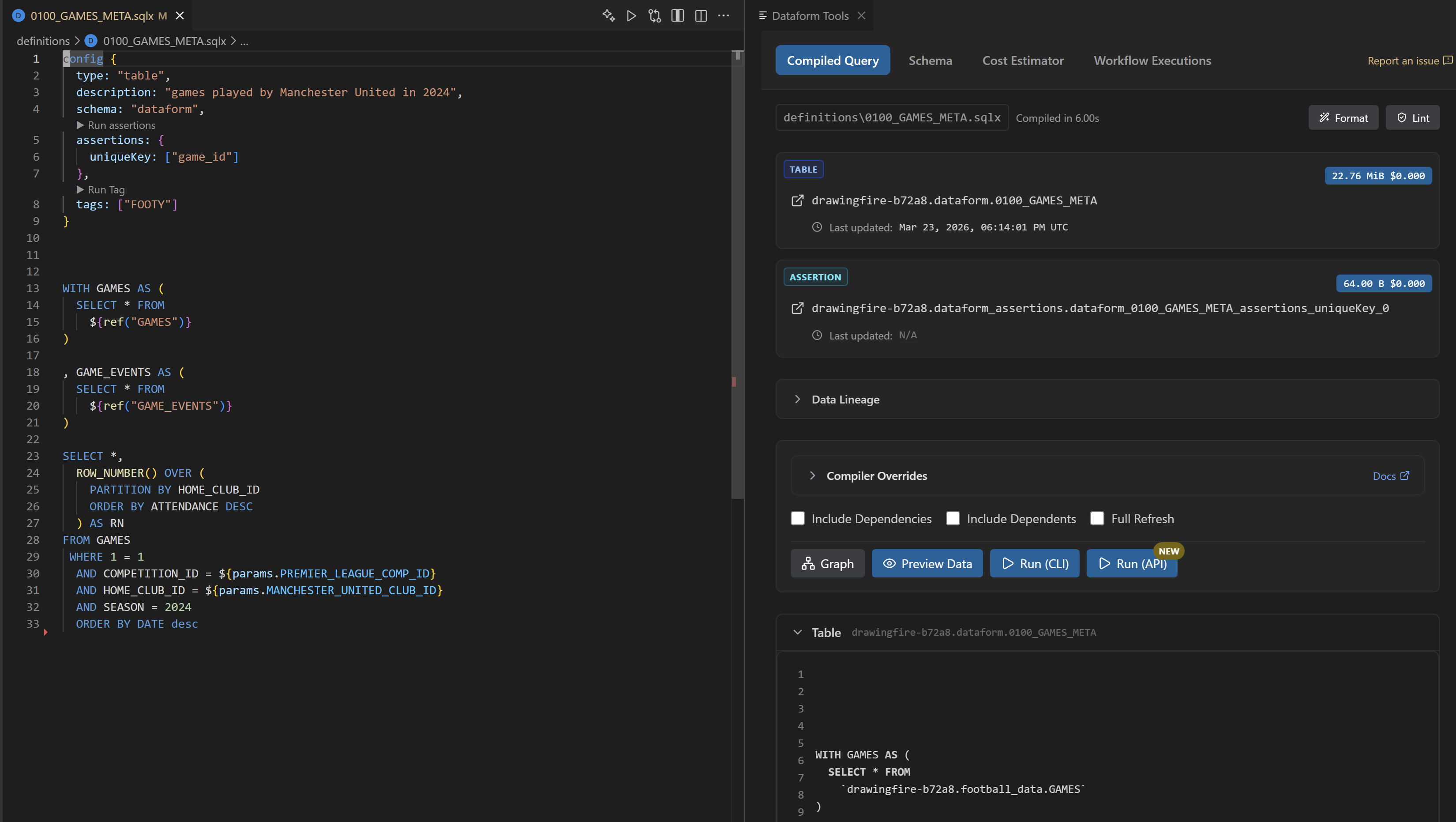Click the Run play icon in editor toolbar

pos(631,15)
